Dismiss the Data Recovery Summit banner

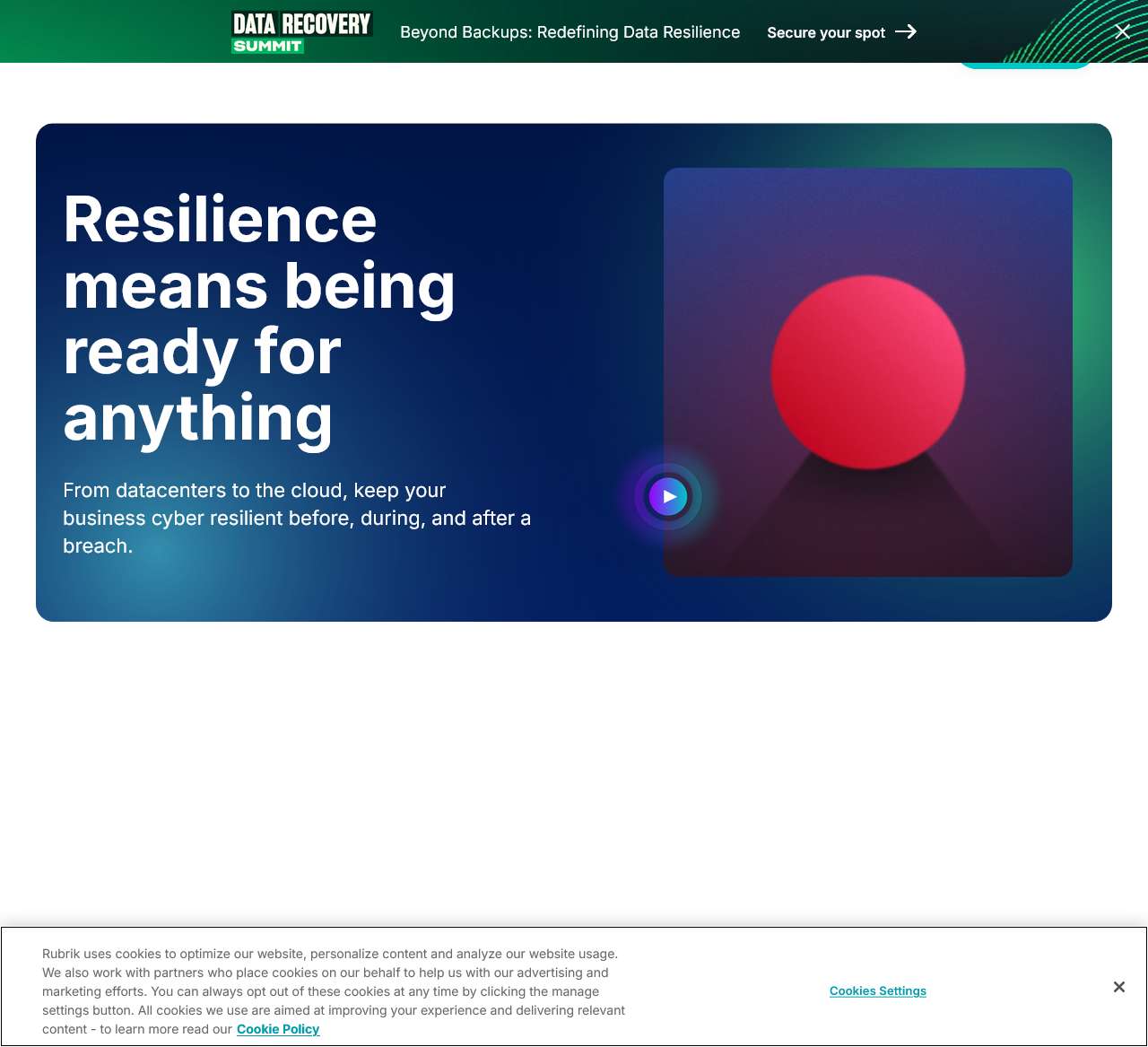point(1122,31)
